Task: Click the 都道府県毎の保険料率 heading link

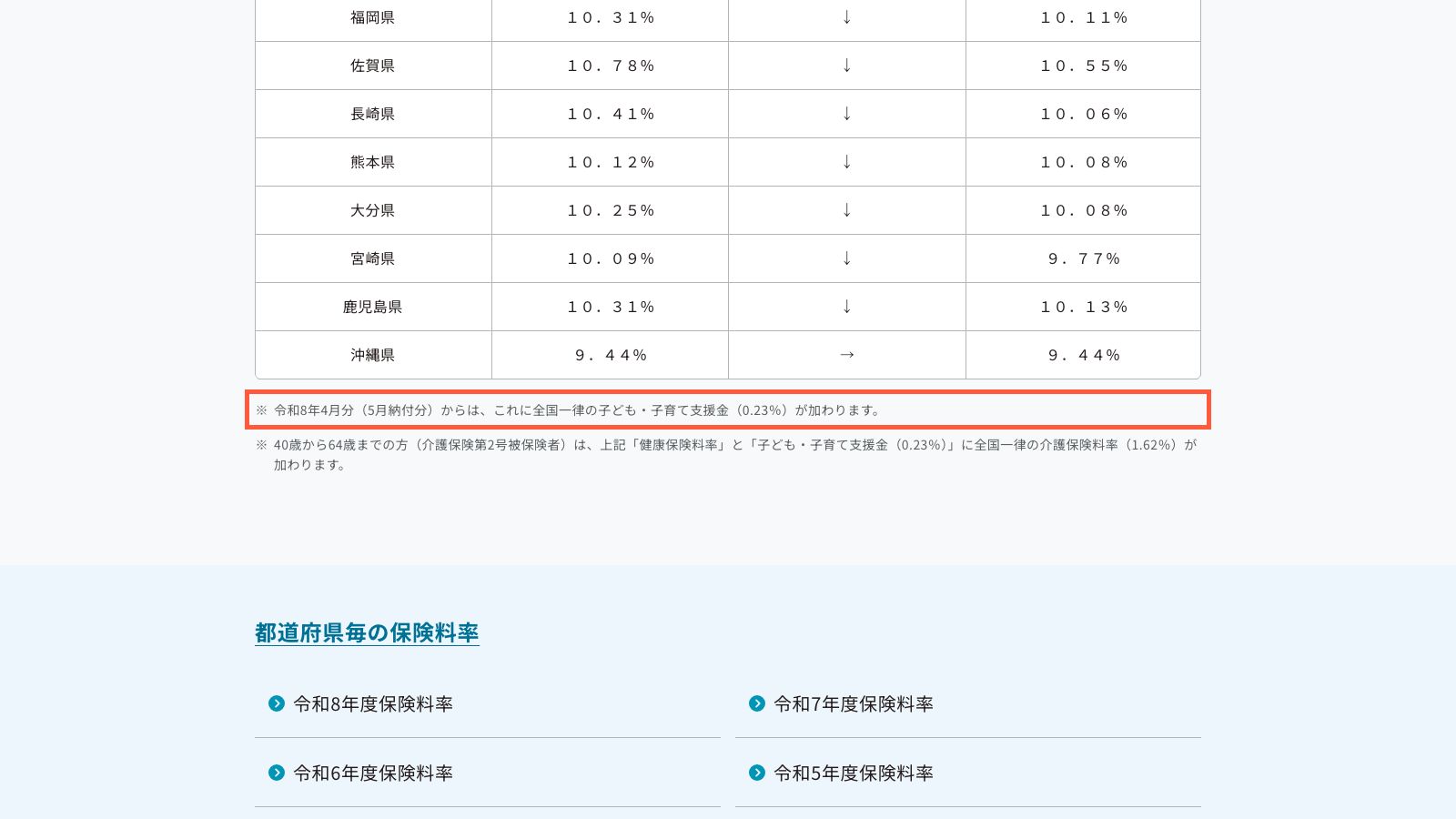Action: [x=367, y=632]
